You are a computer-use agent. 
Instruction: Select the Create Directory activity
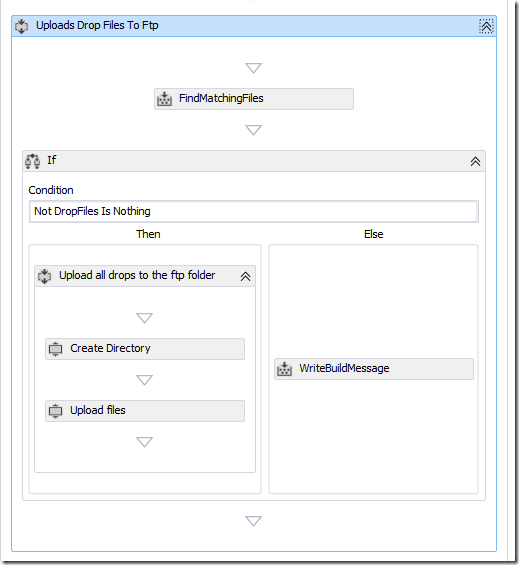pyautogui.click(x=145, y=349)
